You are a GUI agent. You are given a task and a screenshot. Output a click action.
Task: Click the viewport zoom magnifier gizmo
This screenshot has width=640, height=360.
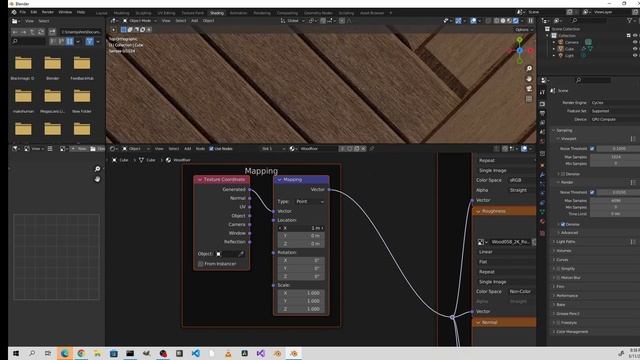point(529,69)
